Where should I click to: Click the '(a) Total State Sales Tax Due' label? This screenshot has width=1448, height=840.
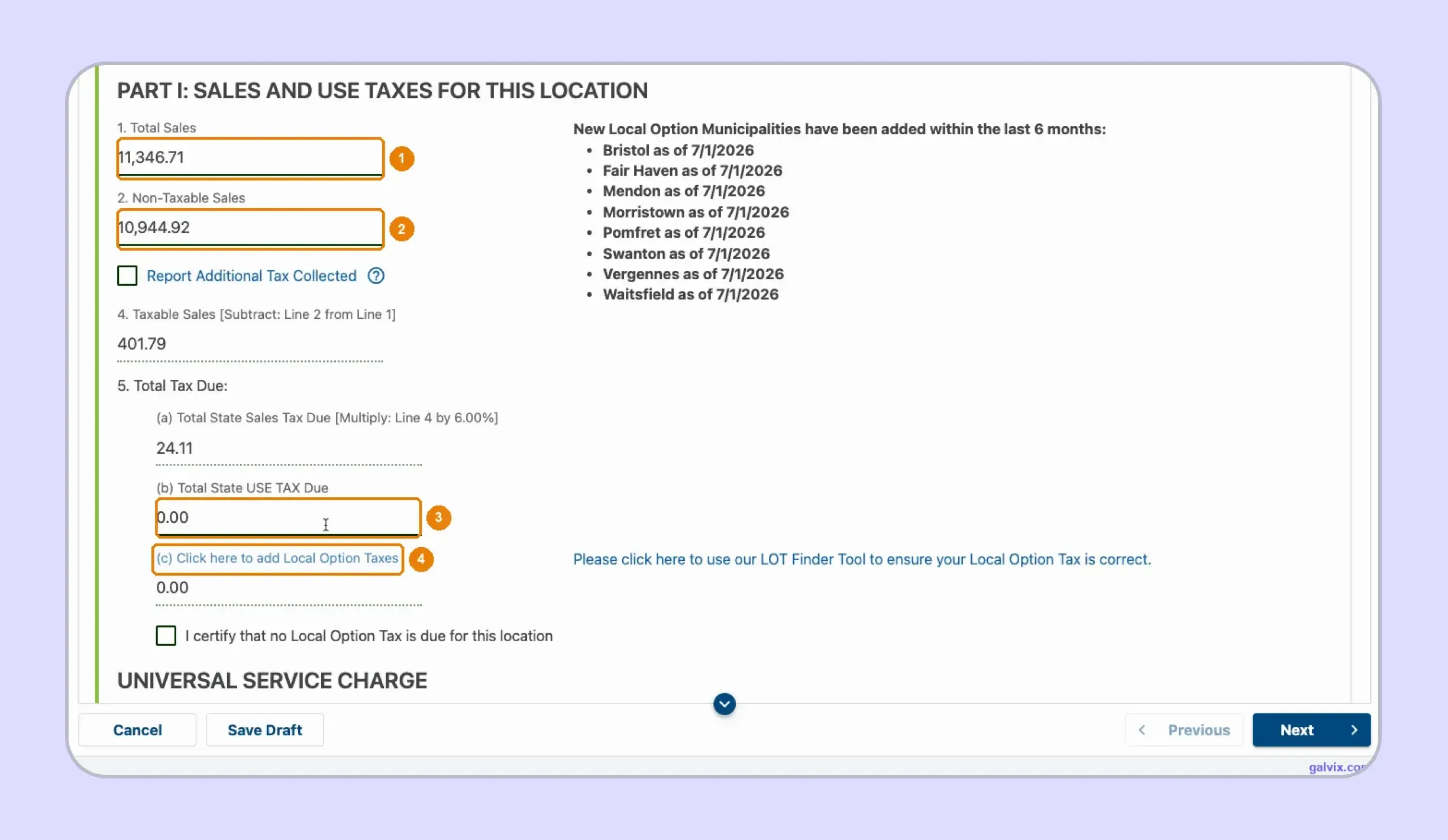click(327, 418)
